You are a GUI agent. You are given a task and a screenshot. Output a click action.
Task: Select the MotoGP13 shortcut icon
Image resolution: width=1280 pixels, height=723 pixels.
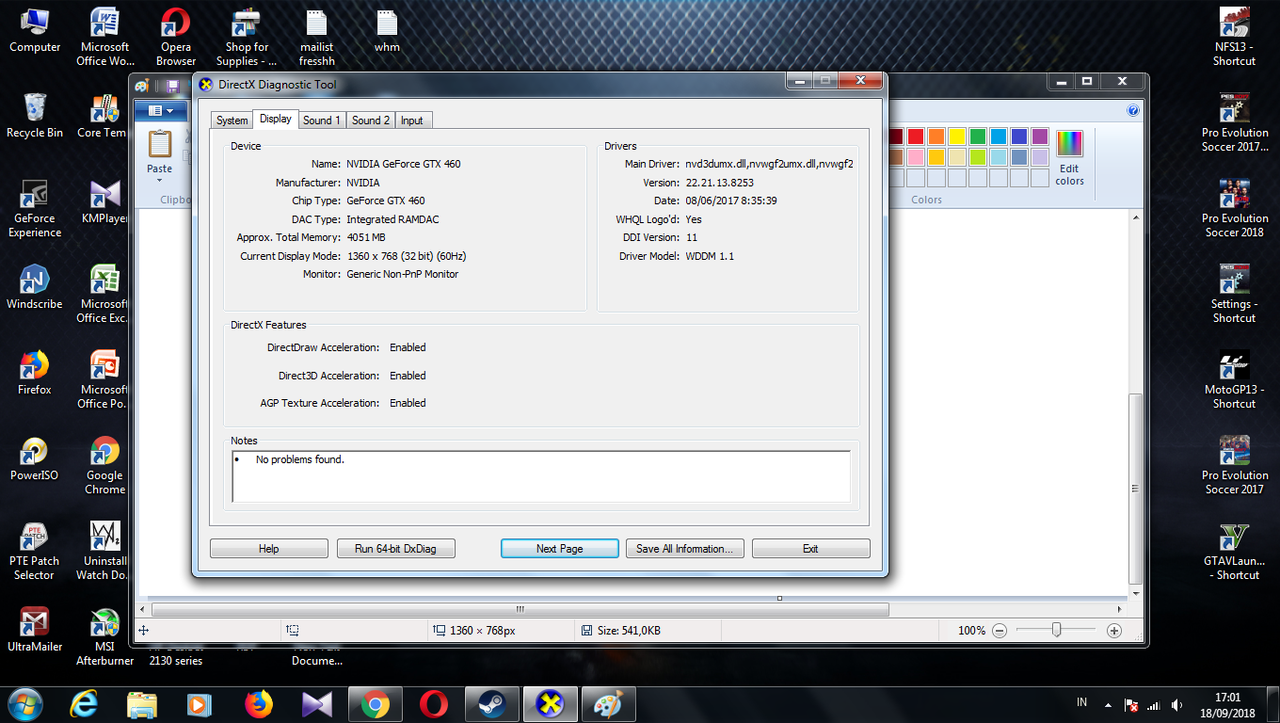(1234, 380)
